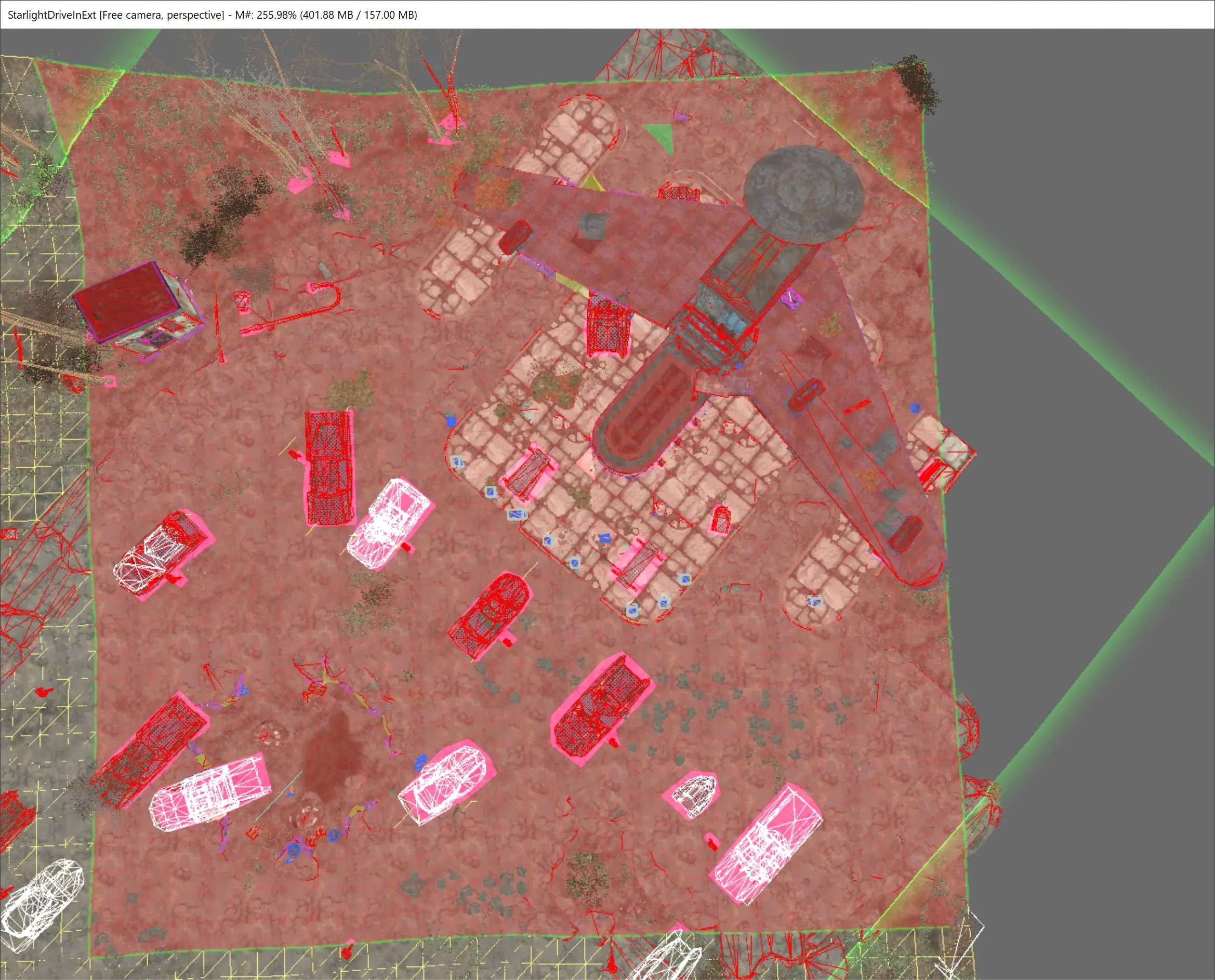
Task: Click the memory usage readout in title bar
Action: pos(326,15)
